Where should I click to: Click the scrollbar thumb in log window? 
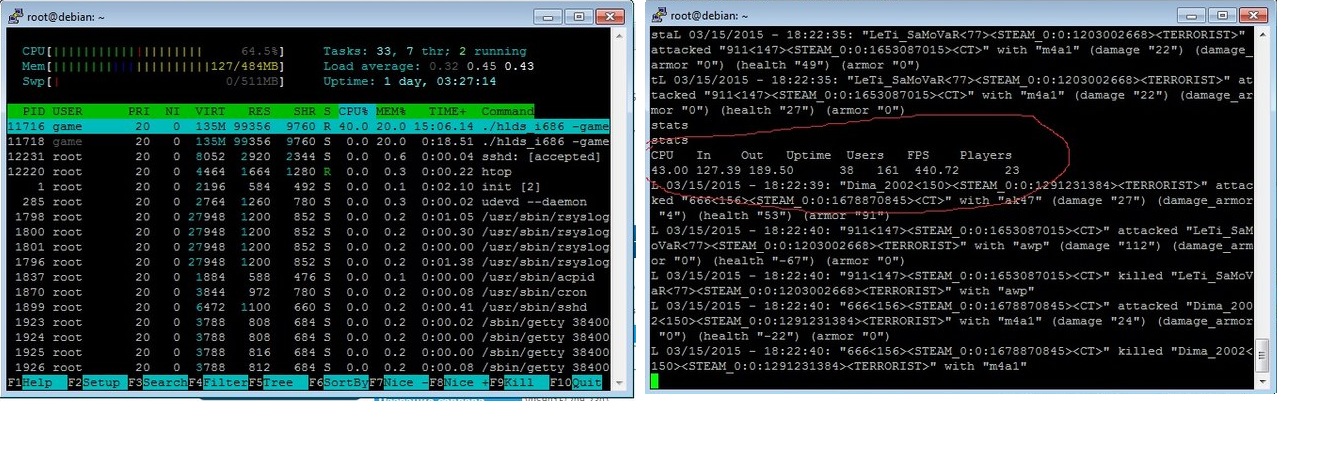click(x=1262, y=355)
